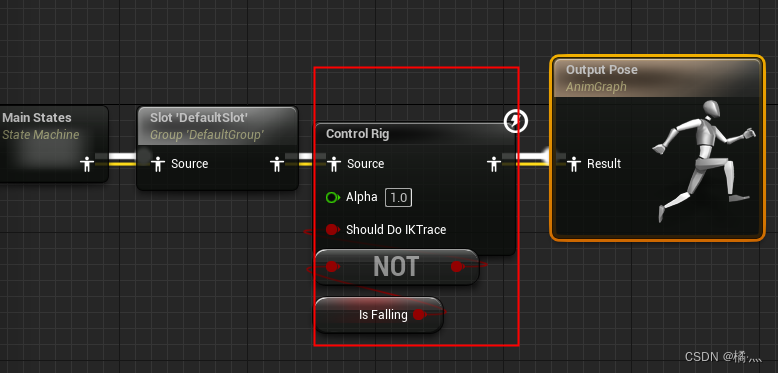Viewport: 778px width, 373px height.
Task: Click the NOT node output pin
Action: point(457,267)
